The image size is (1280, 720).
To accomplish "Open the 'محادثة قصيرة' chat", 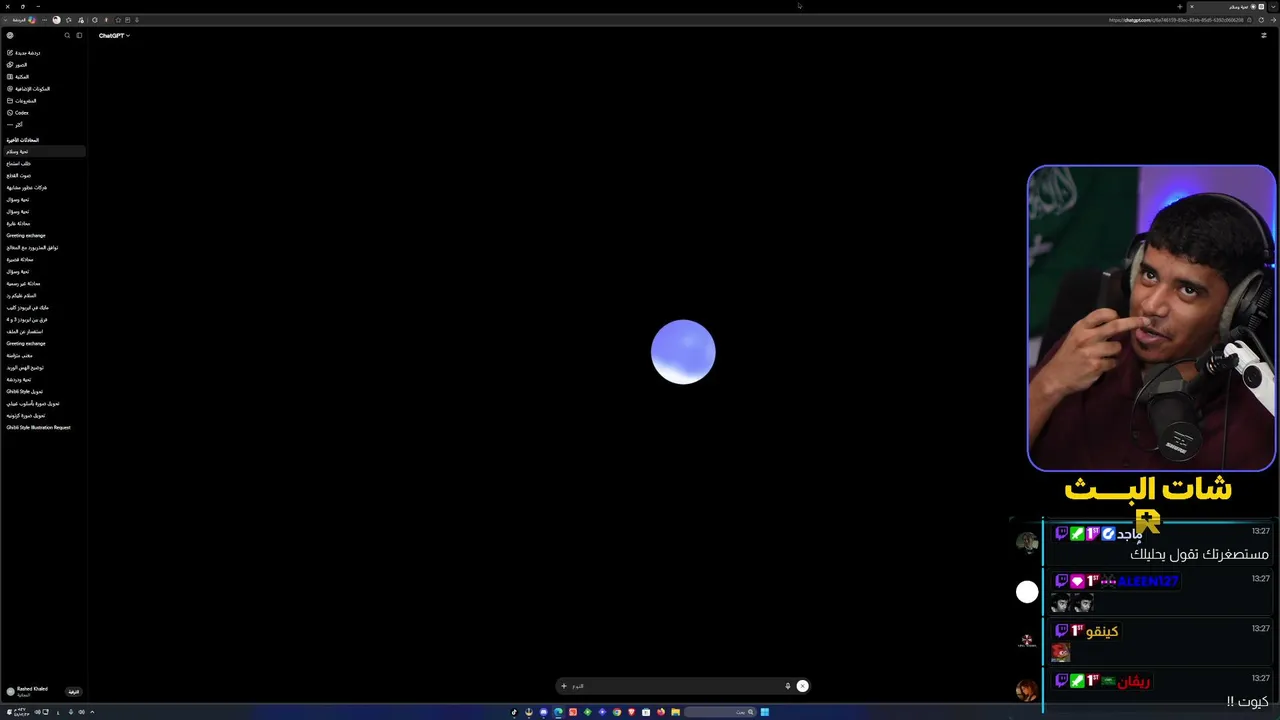I will 20,260.
